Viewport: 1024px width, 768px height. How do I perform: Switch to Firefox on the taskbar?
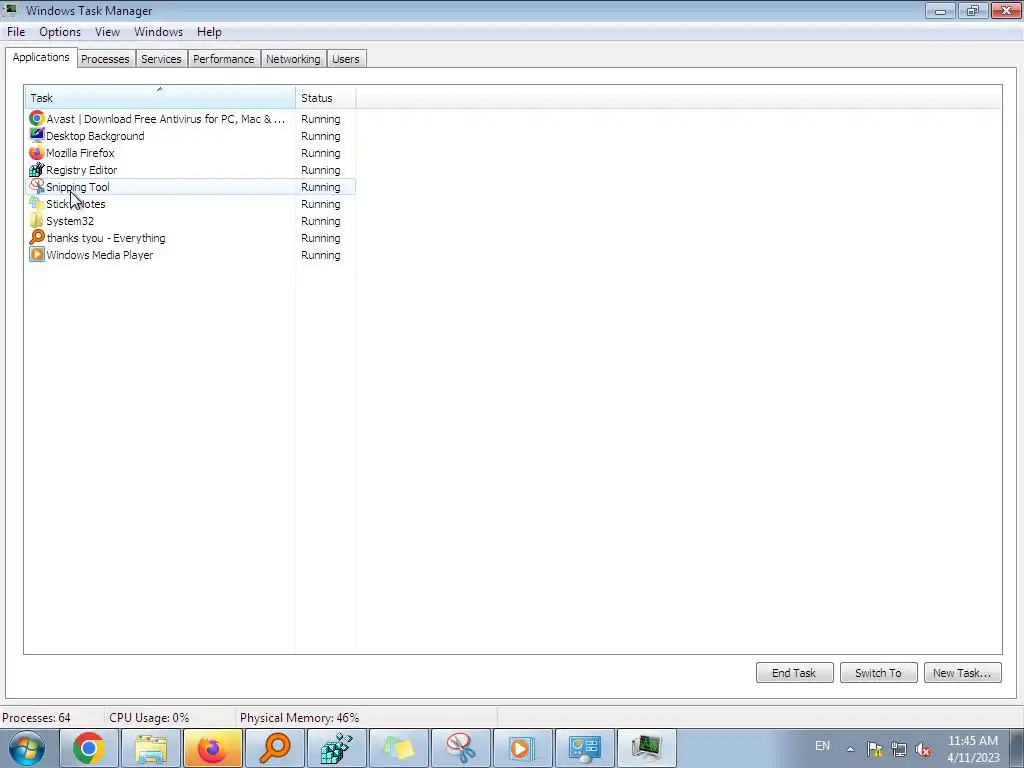(213, 748)
